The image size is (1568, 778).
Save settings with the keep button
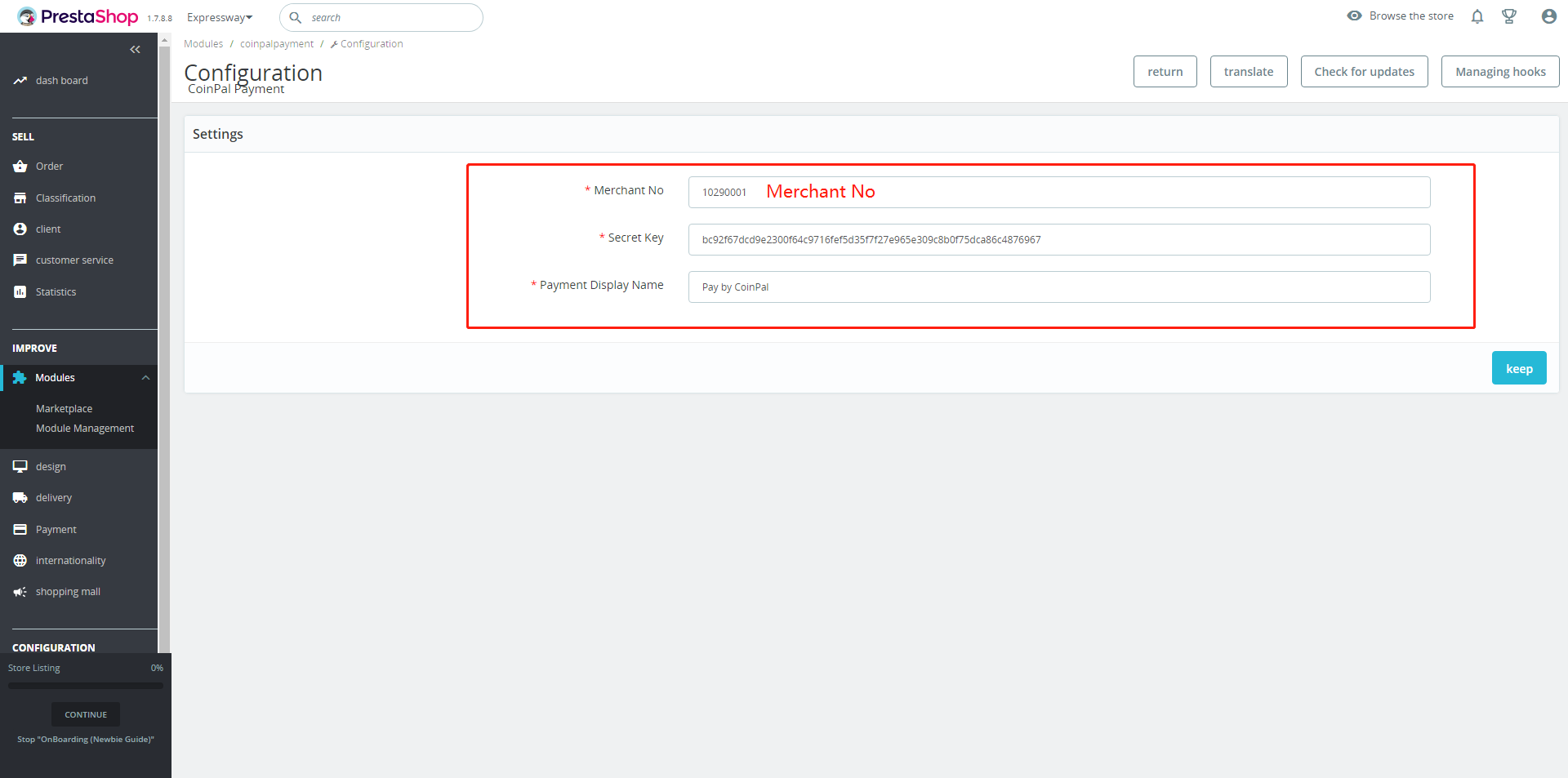click(x=1519, y=368)
